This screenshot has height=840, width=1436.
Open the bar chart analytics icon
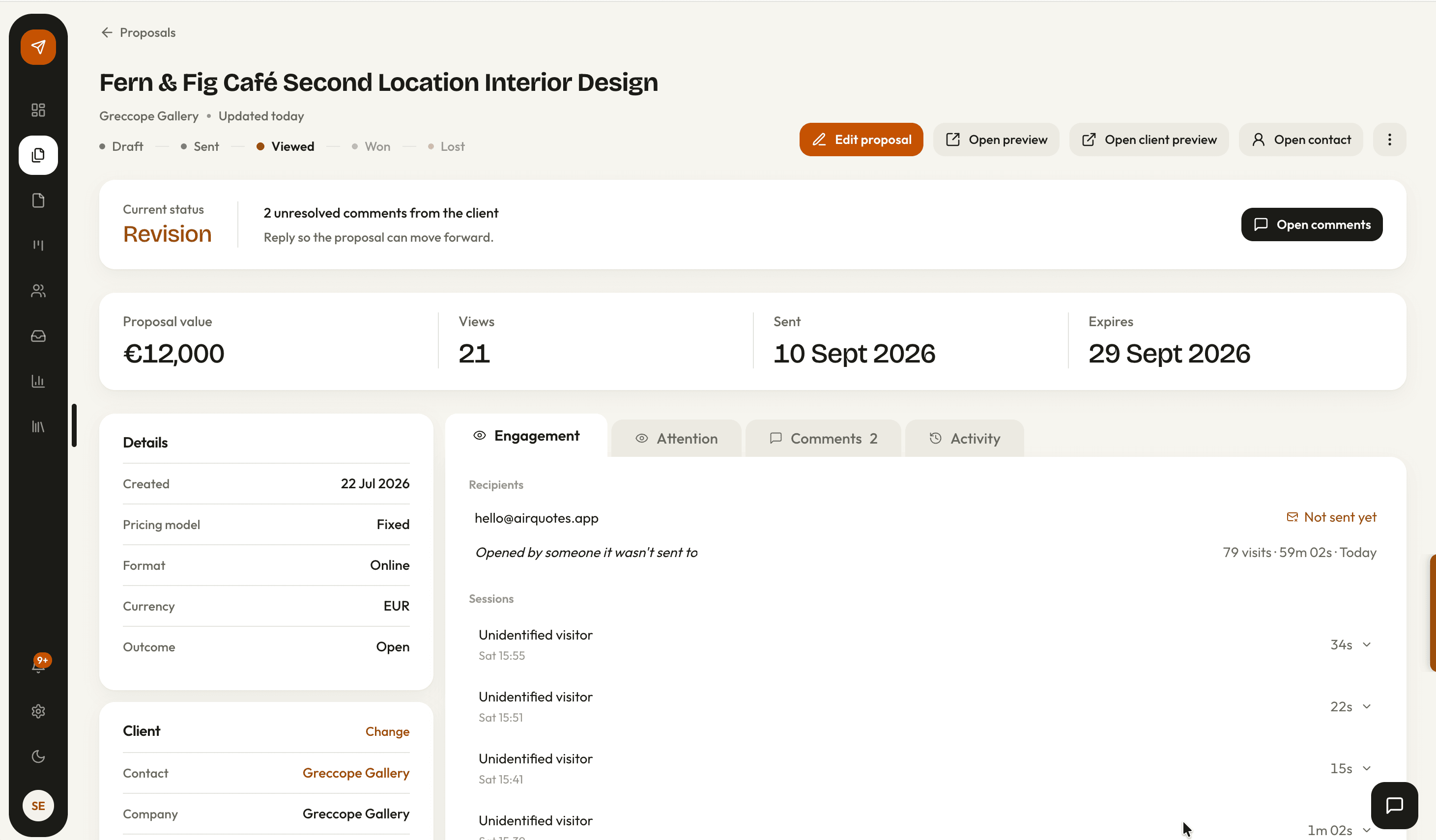[38, 381]
